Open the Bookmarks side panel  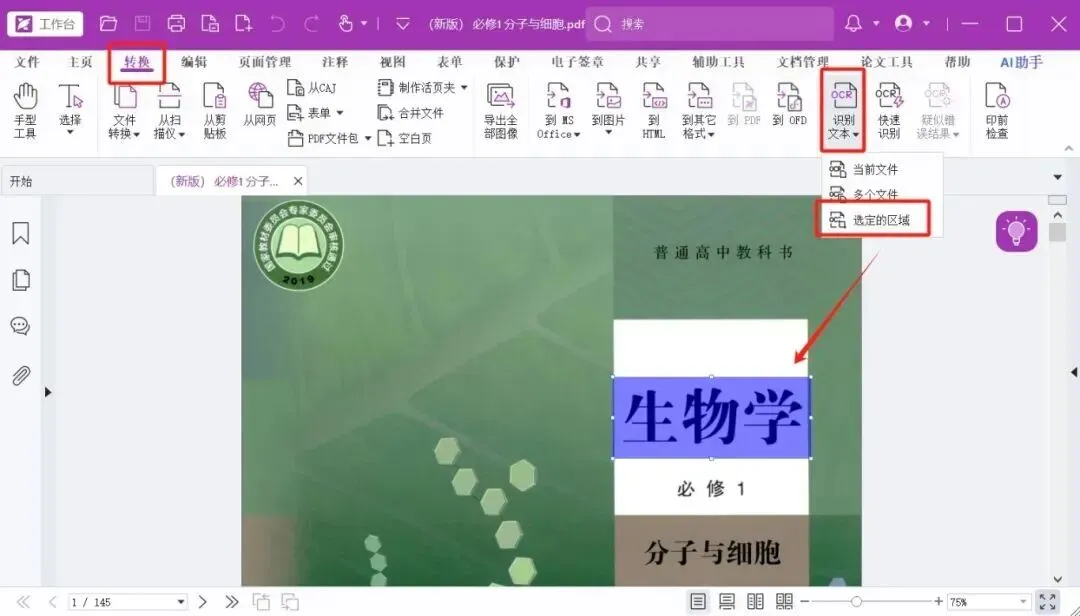pos(21,234)
